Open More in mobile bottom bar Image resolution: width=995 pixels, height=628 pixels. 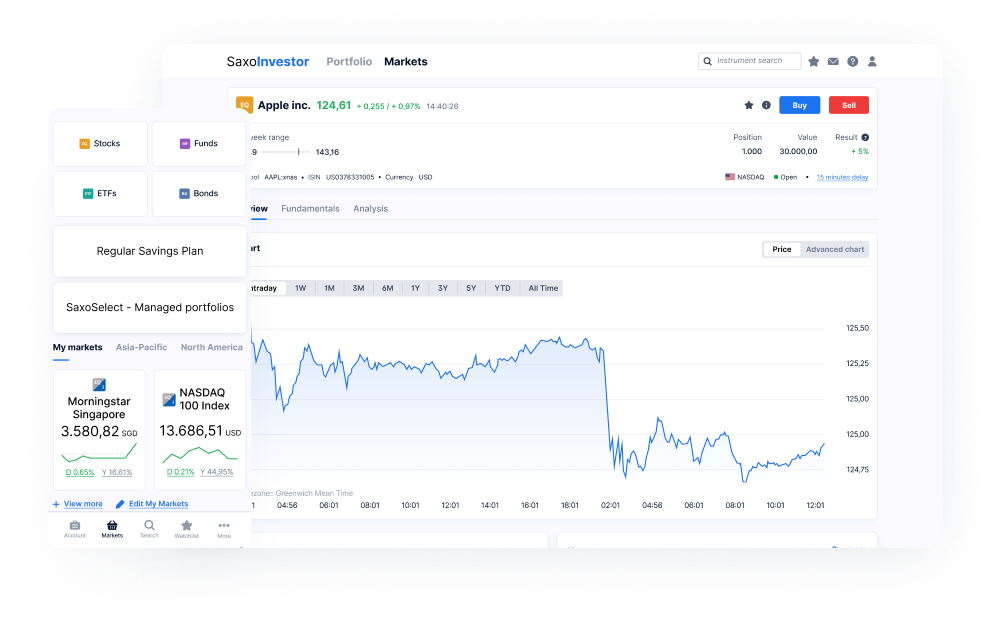click(x=224, y=529)
